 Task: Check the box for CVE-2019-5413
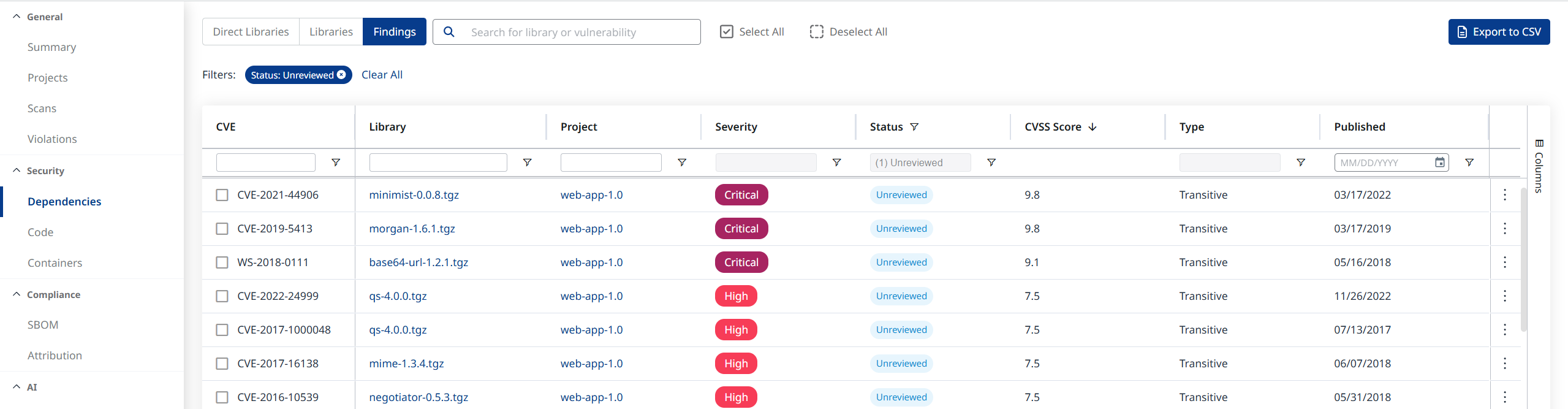pos(222,229)
